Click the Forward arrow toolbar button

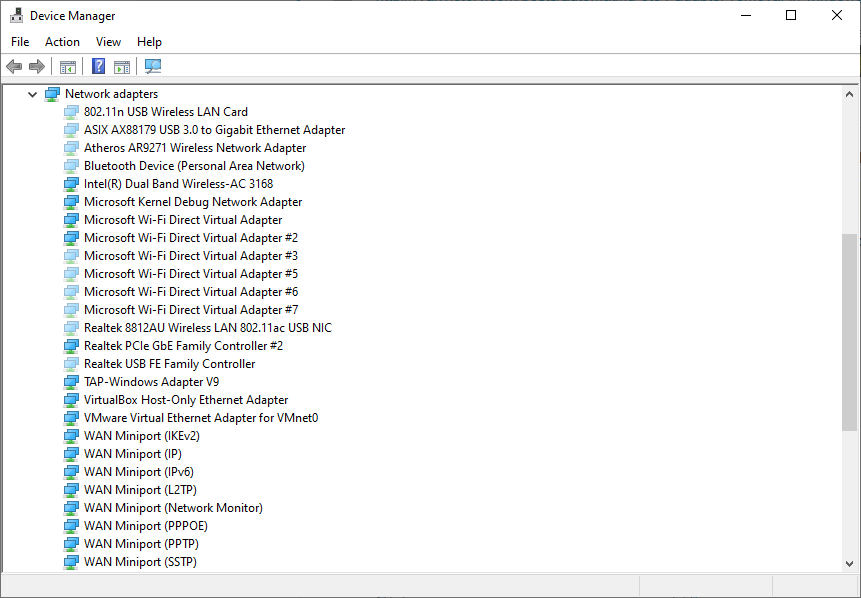pyautogui.click(x=37, y=67)
